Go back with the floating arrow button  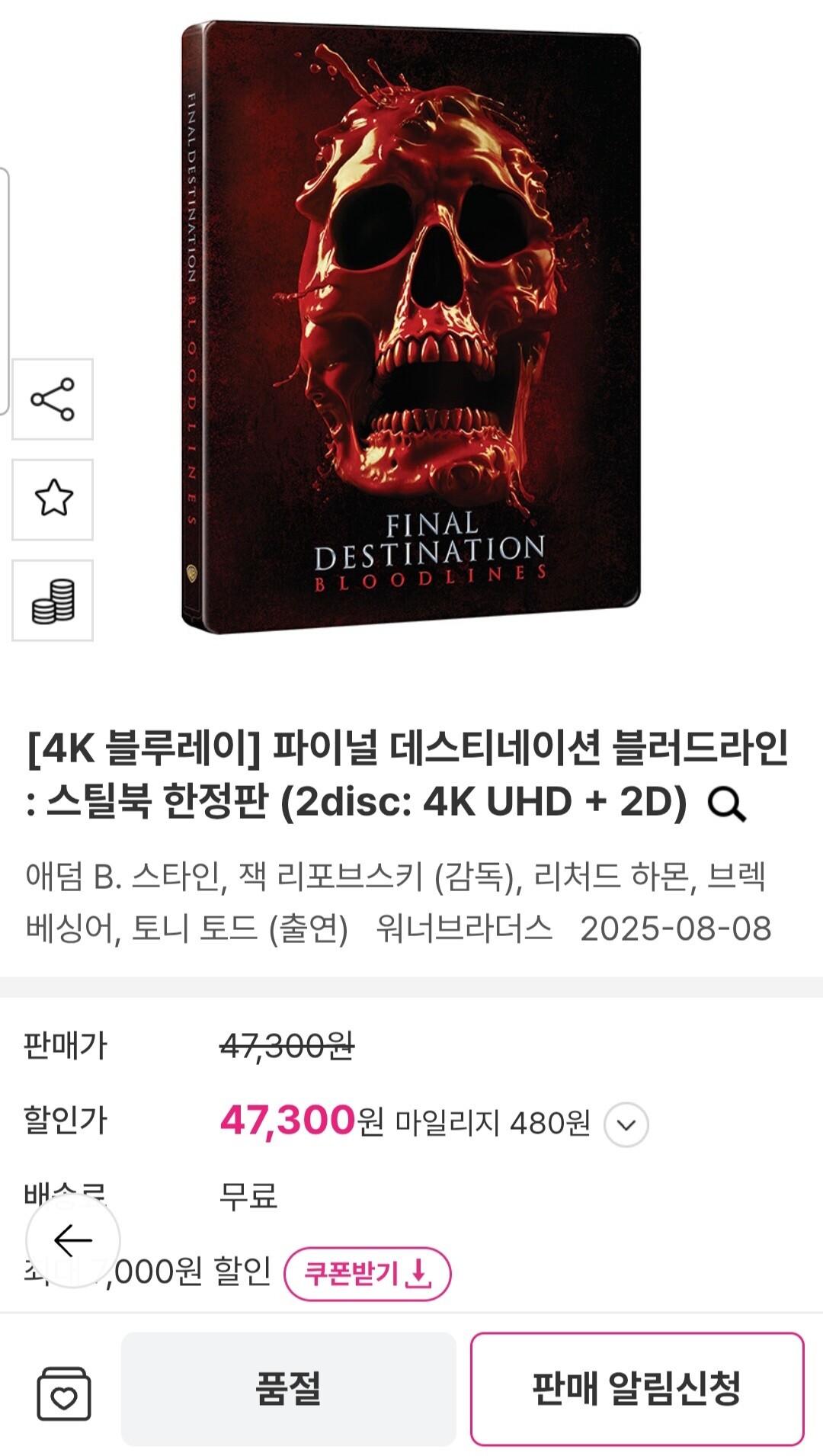[73, 1240]
